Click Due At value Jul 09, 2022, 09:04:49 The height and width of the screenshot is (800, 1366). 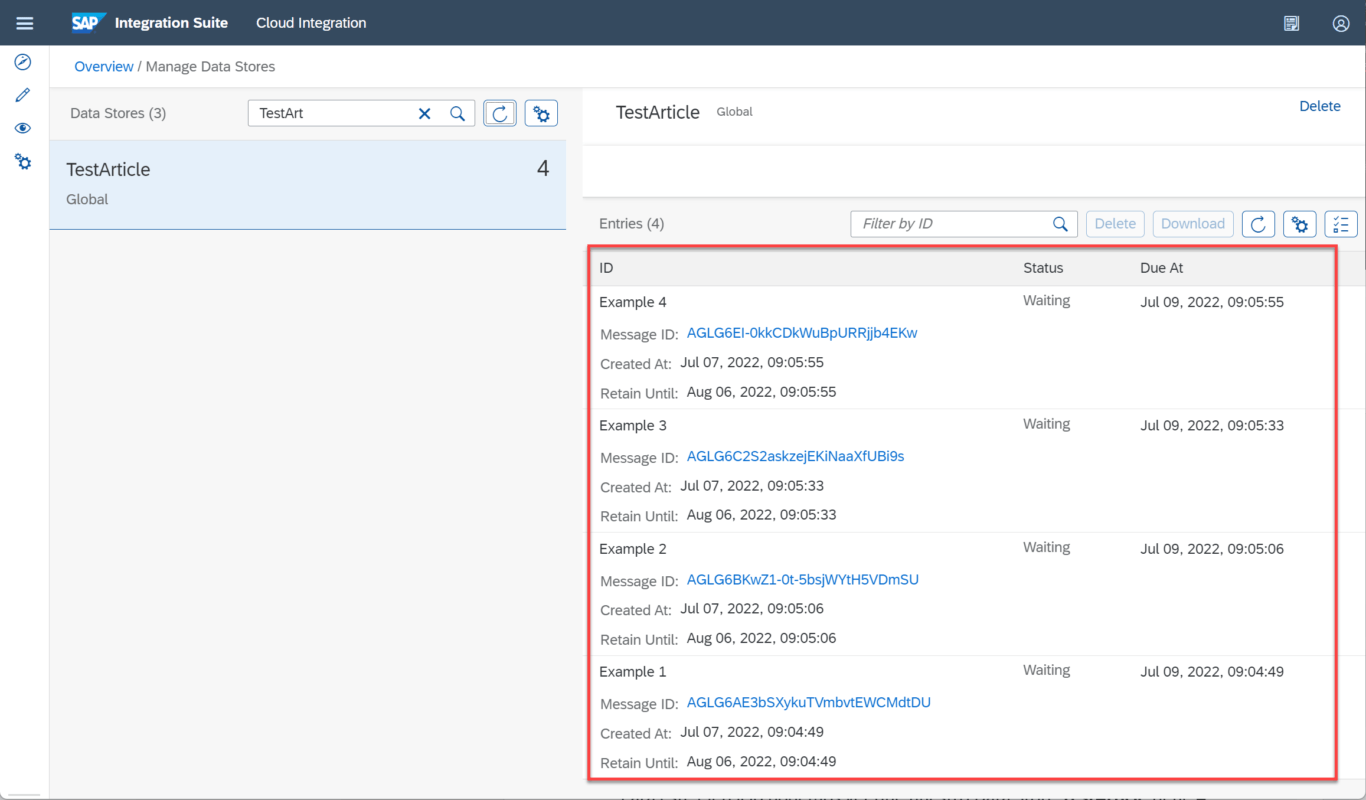point(1212,671)
